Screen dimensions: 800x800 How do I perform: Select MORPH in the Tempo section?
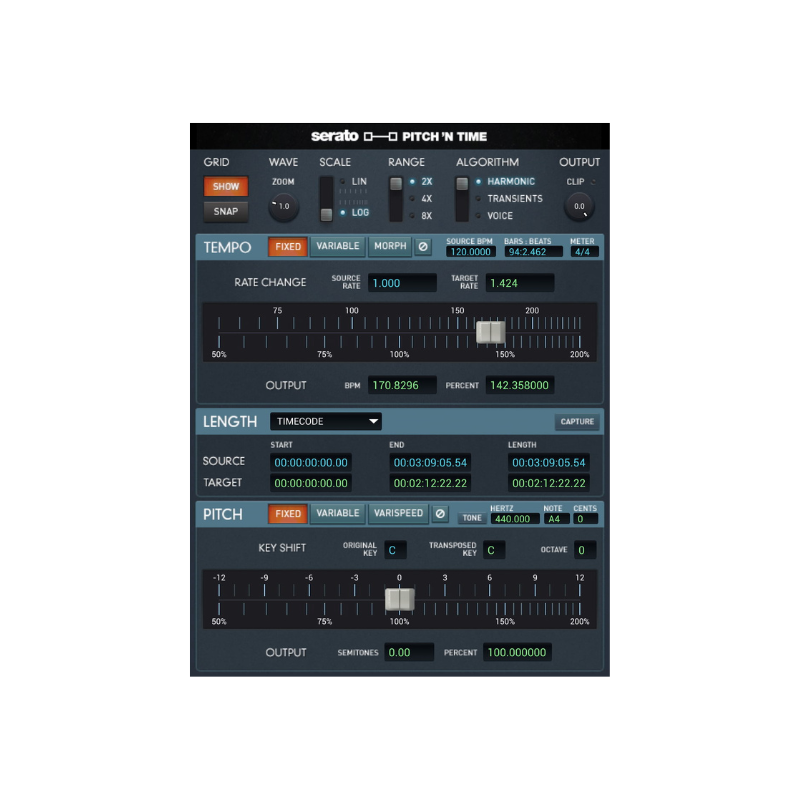(390, 246)
